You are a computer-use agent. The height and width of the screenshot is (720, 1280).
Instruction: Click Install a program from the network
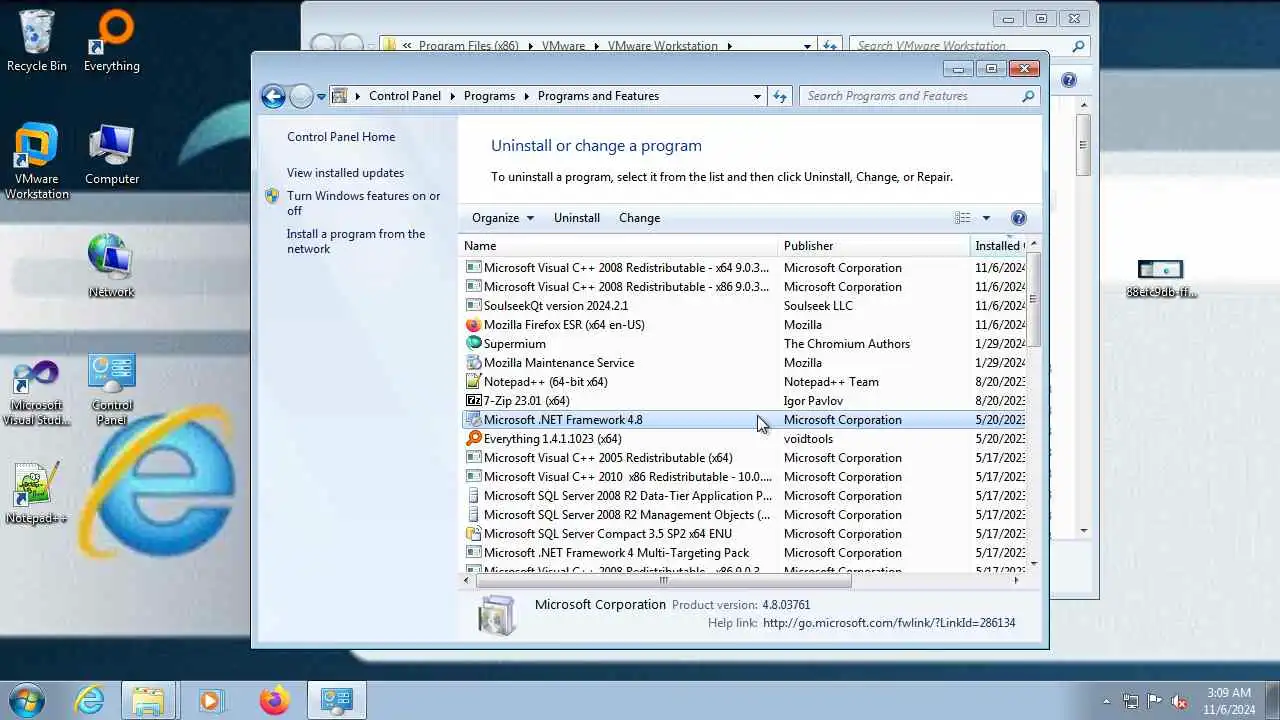[x=356, y=241]
